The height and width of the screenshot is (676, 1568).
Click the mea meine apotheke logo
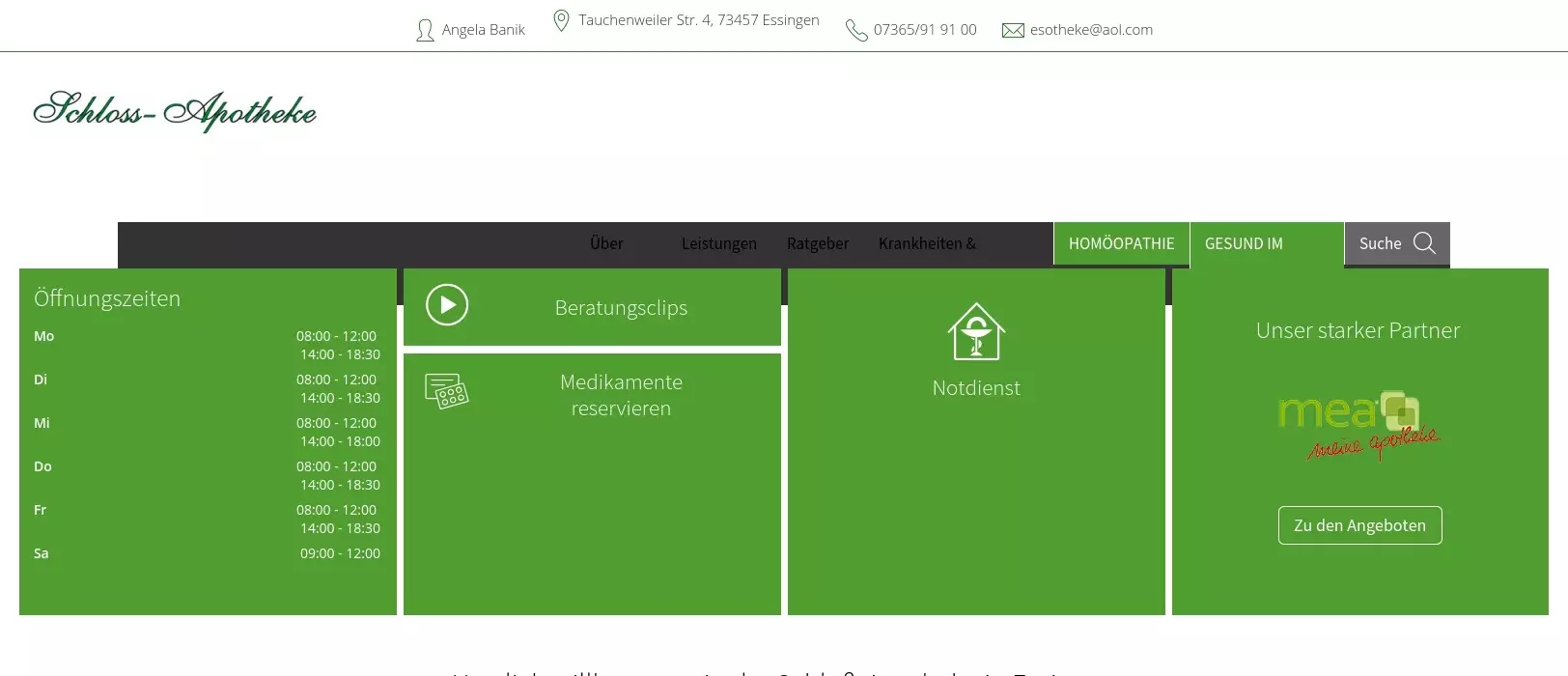tap(1358, 424)
